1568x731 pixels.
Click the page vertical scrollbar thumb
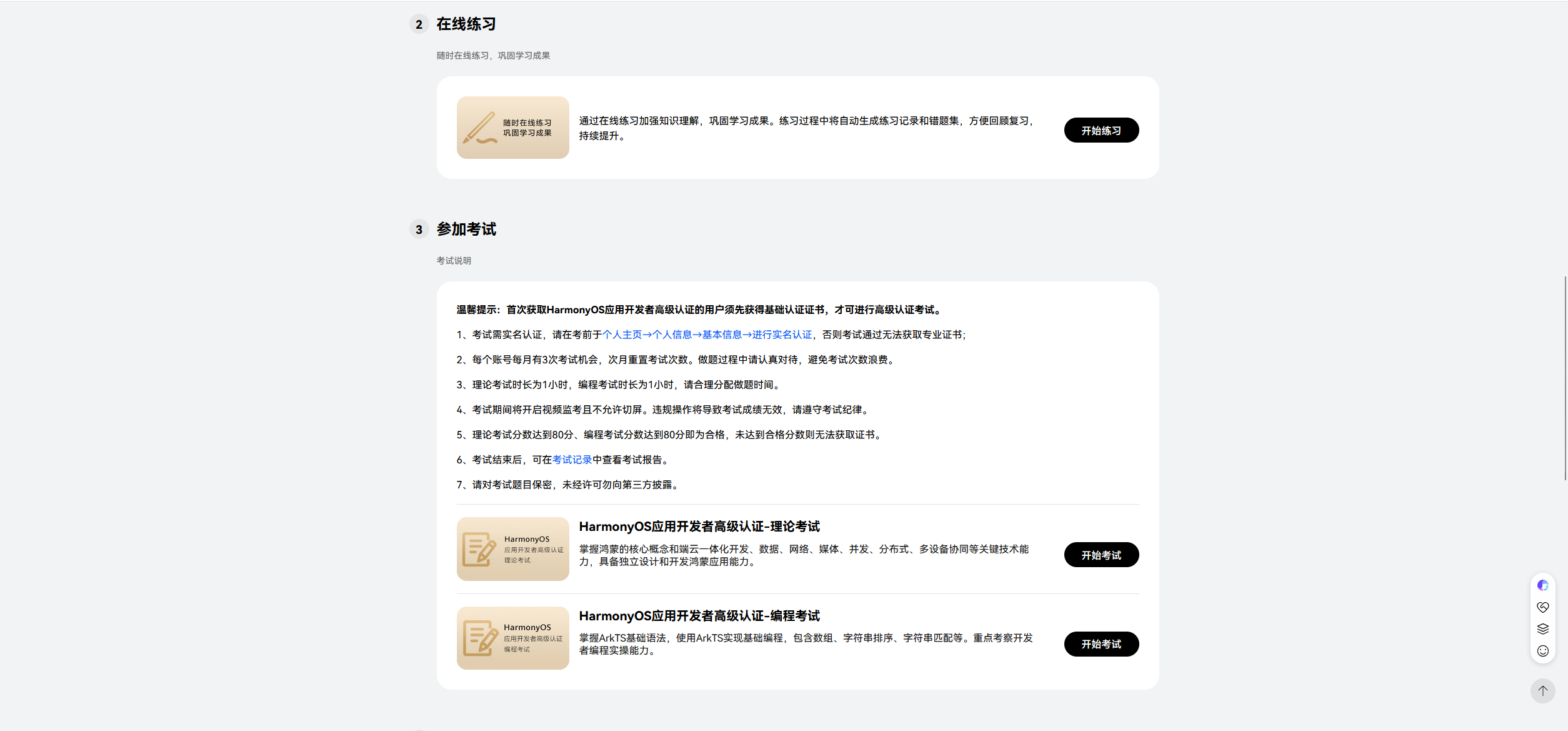1565,378
